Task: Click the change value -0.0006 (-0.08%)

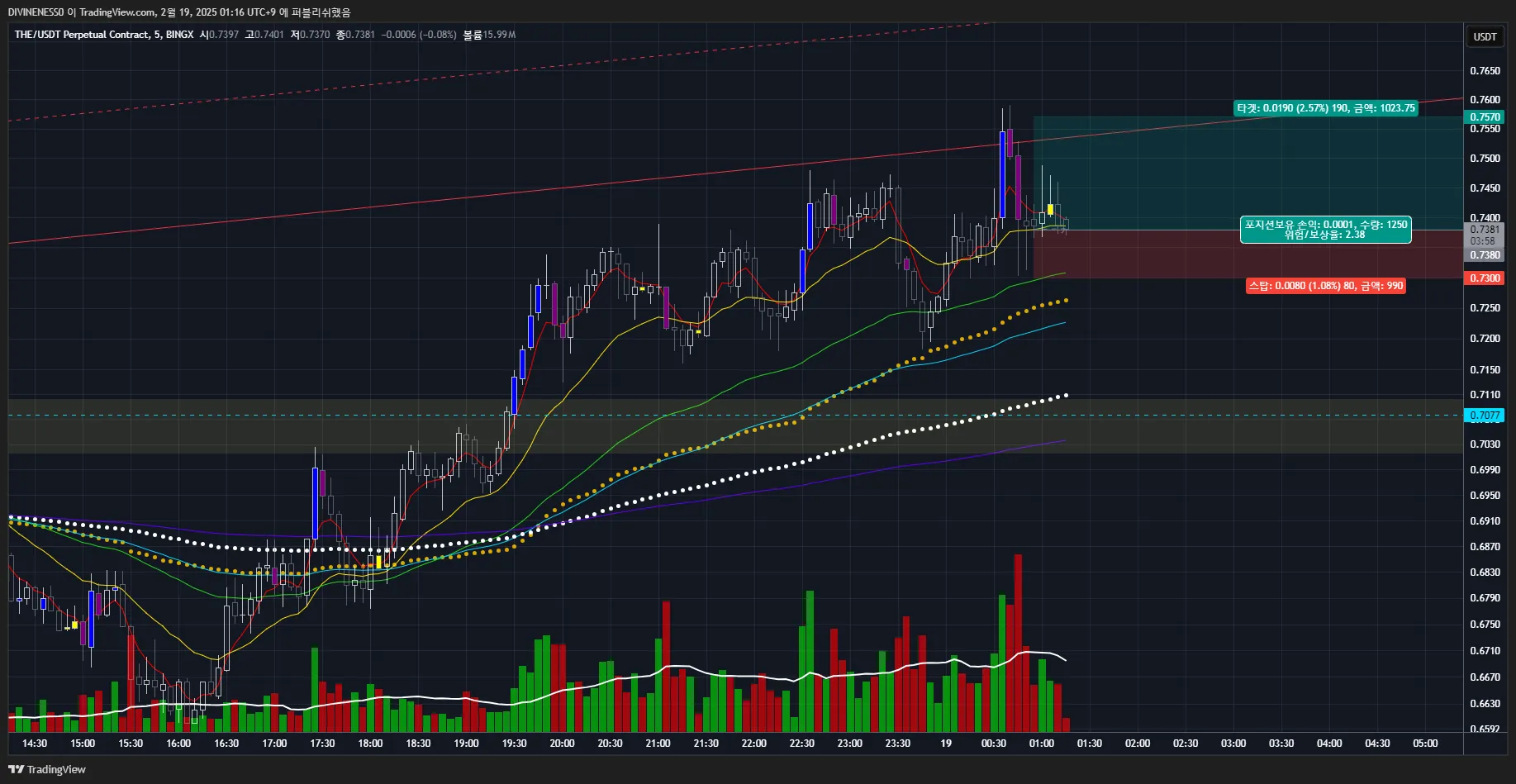Action: pyautogui.click(x=419, y=35)
